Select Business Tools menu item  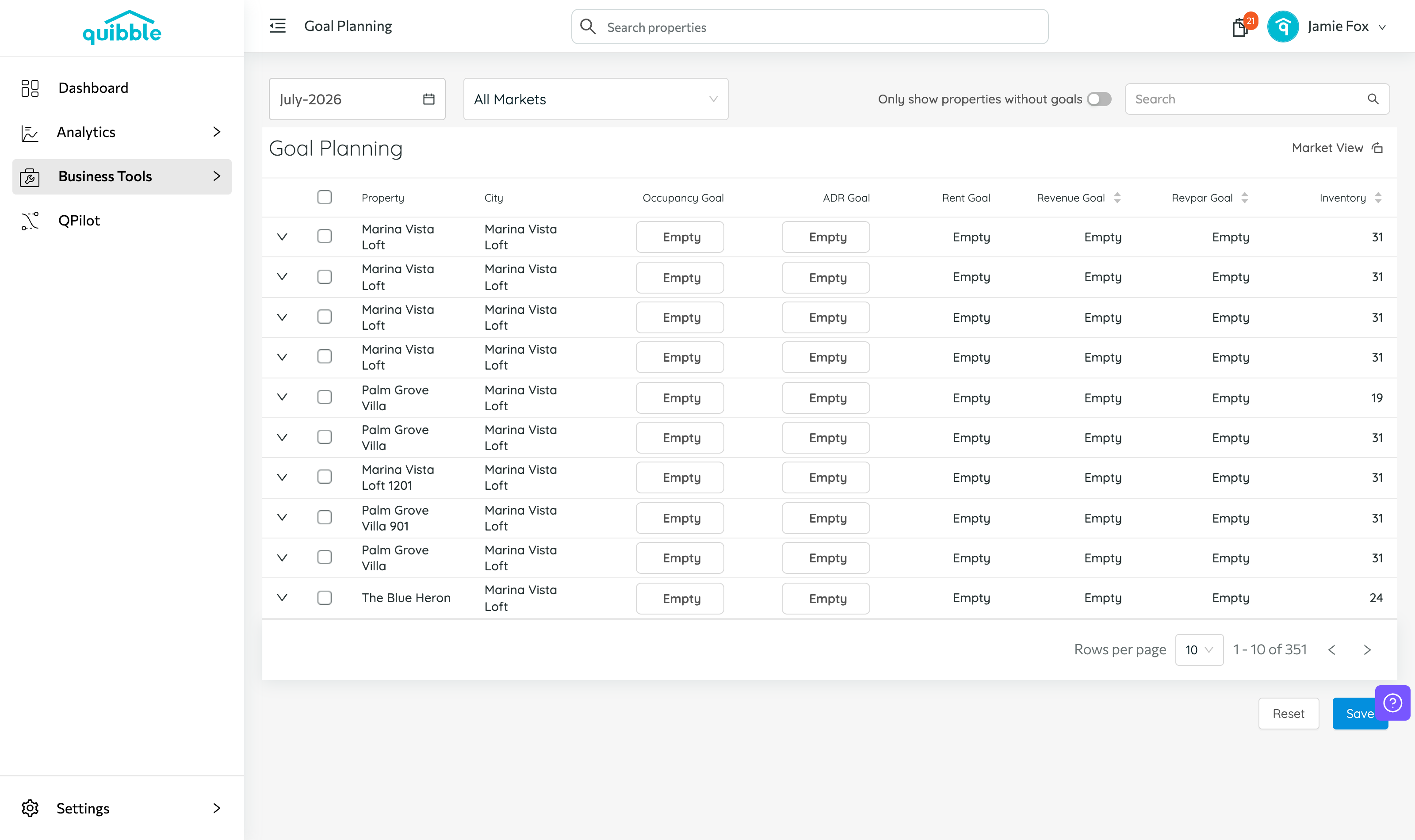122,176
